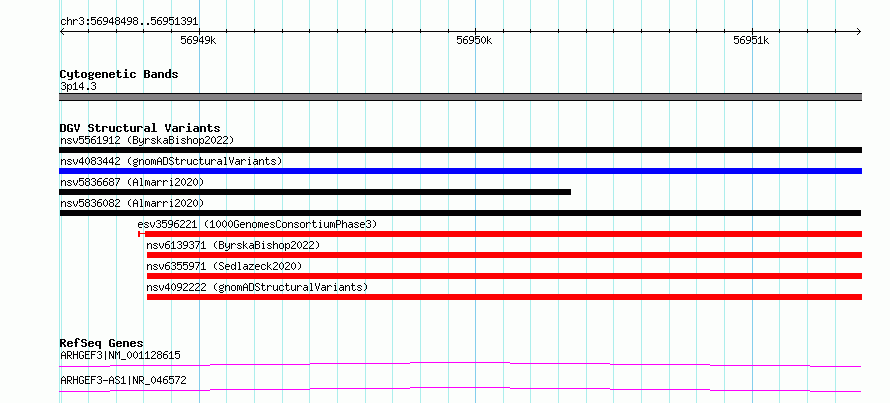Select the red bar under nsv6139371
This screenshot has width=890, height=403.
pyautogui.click(x=504, y=255)
